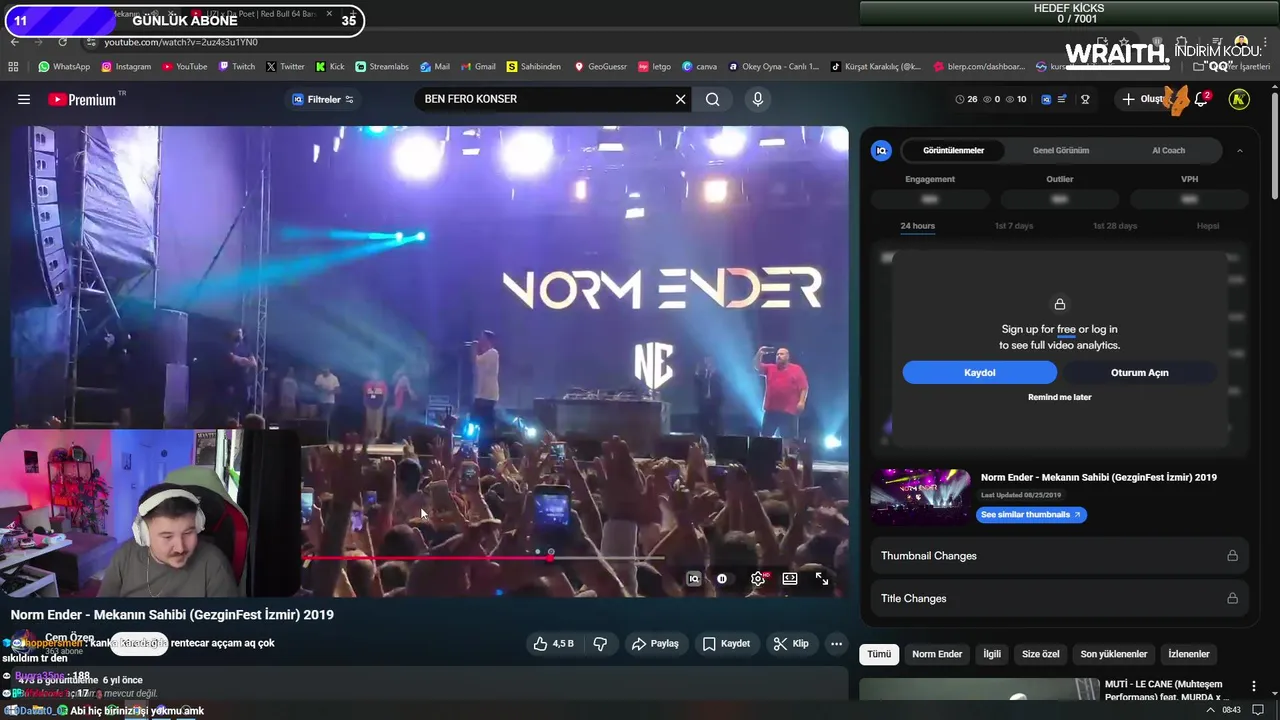The height and width of the screenshot is (720, 1280).
Task: Switch to Genel Görünüm tab
Action: coord(1060,150)
